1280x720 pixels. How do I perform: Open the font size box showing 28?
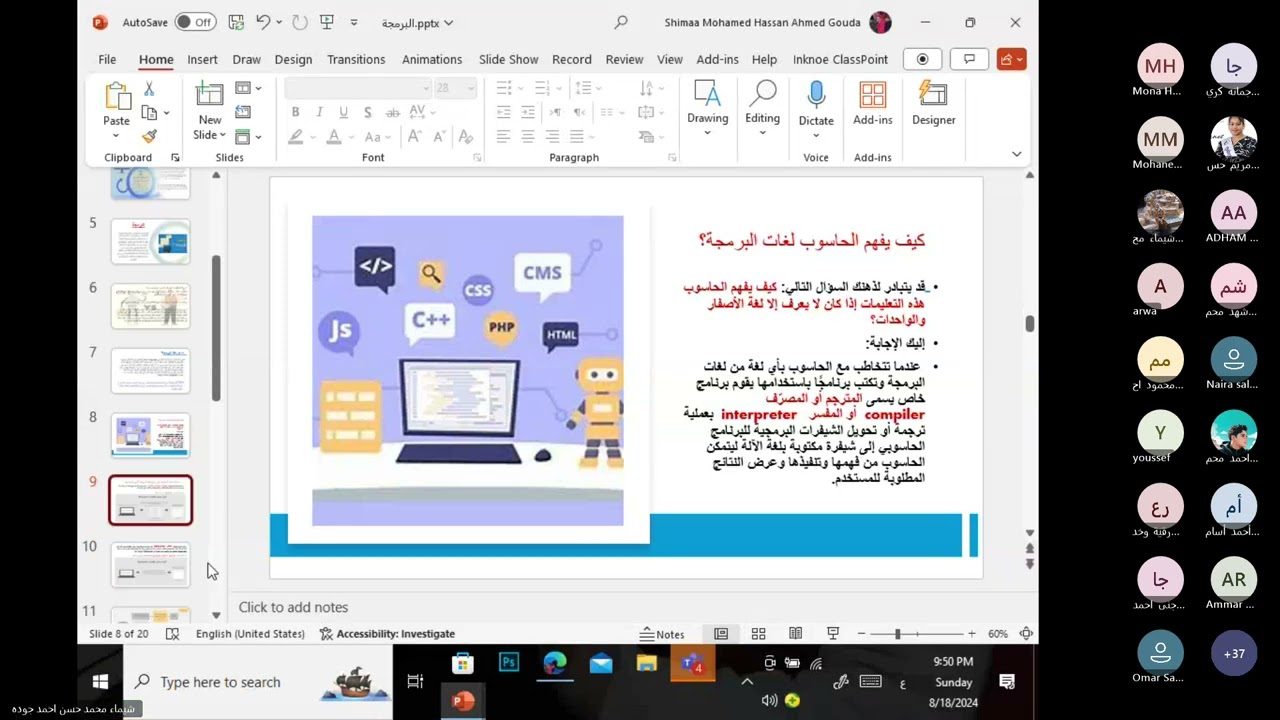click(455, 88)
